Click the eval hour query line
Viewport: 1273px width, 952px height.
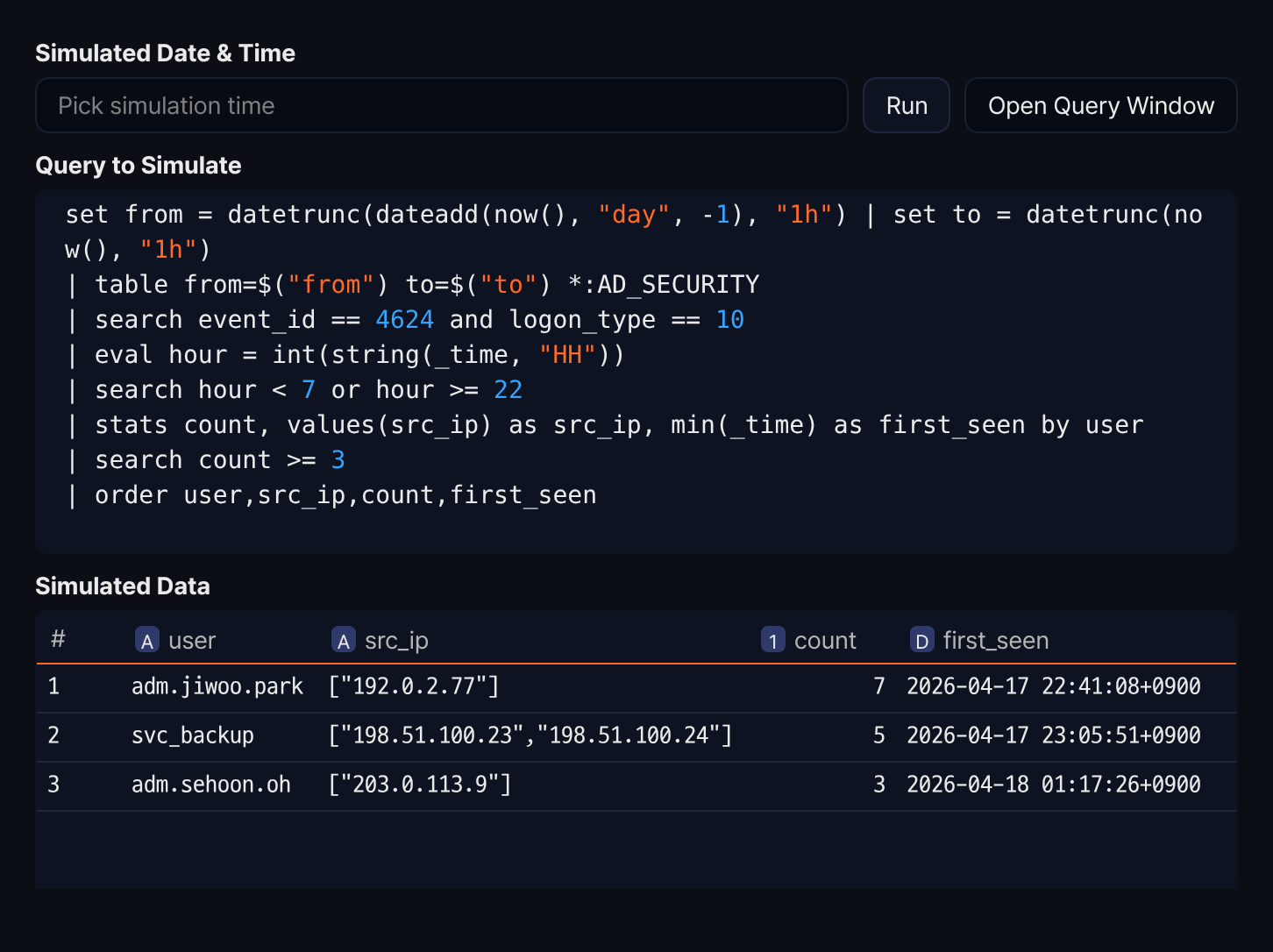(345, 355)
